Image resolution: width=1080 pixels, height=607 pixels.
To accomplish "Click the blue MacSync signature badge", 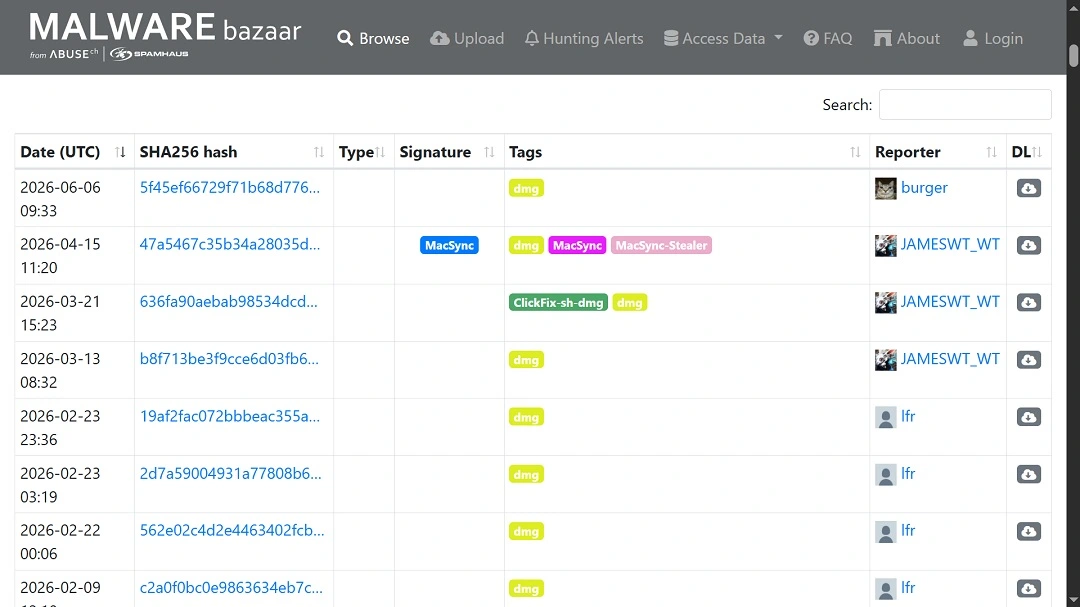I will point(449,245).
